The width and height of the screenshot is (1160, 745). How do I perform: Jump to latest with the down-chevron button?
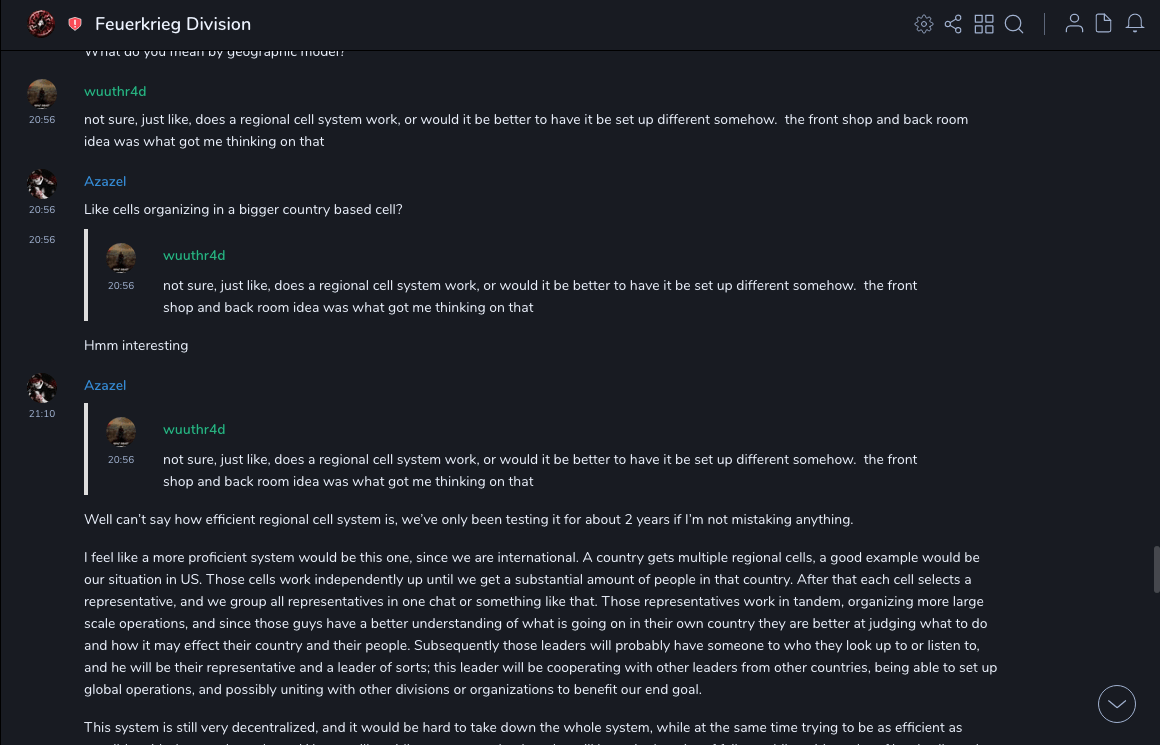click(1117, 704)
